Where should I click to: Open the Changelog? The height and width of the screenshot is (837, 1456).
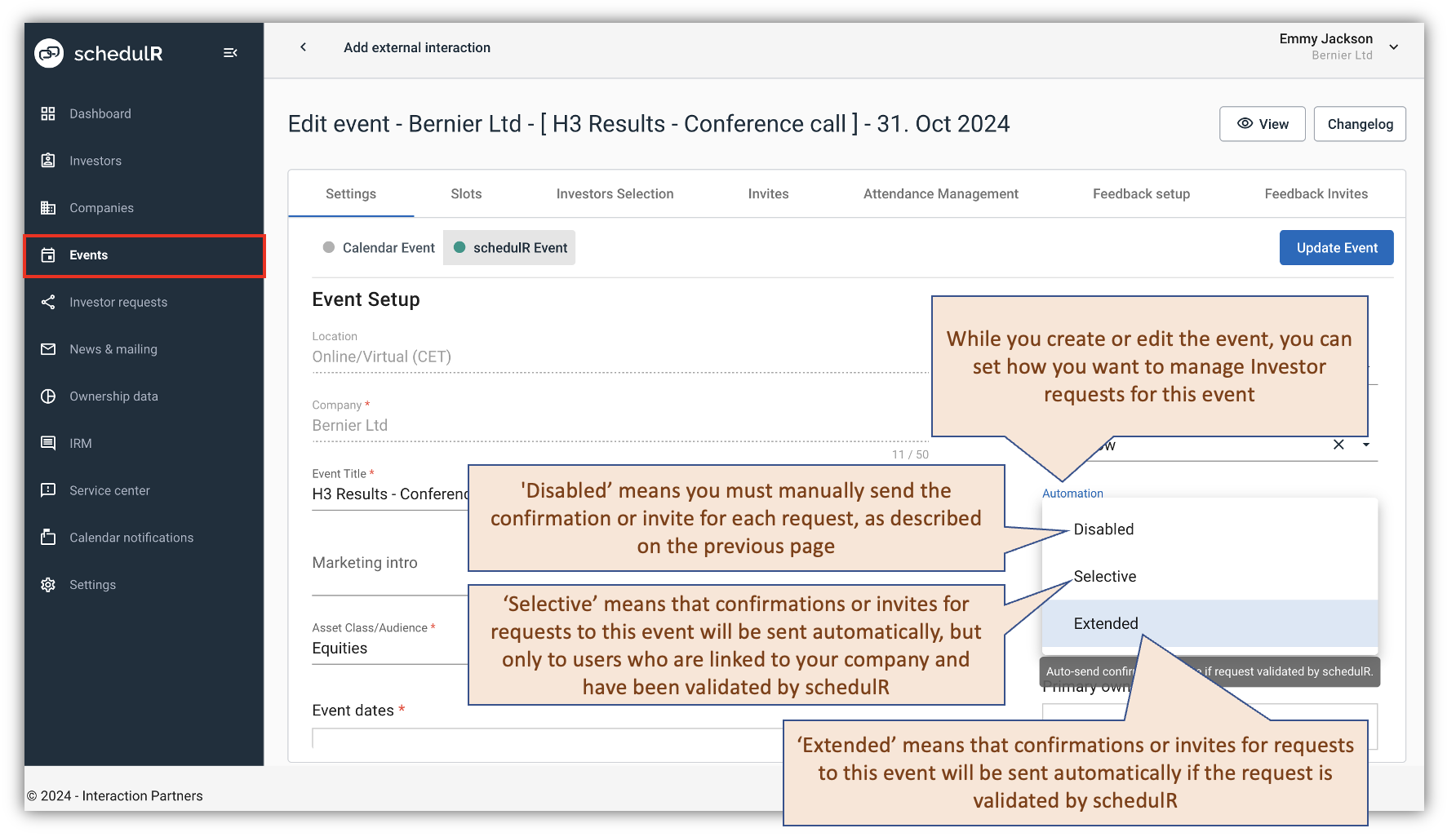coord(1359,124)
